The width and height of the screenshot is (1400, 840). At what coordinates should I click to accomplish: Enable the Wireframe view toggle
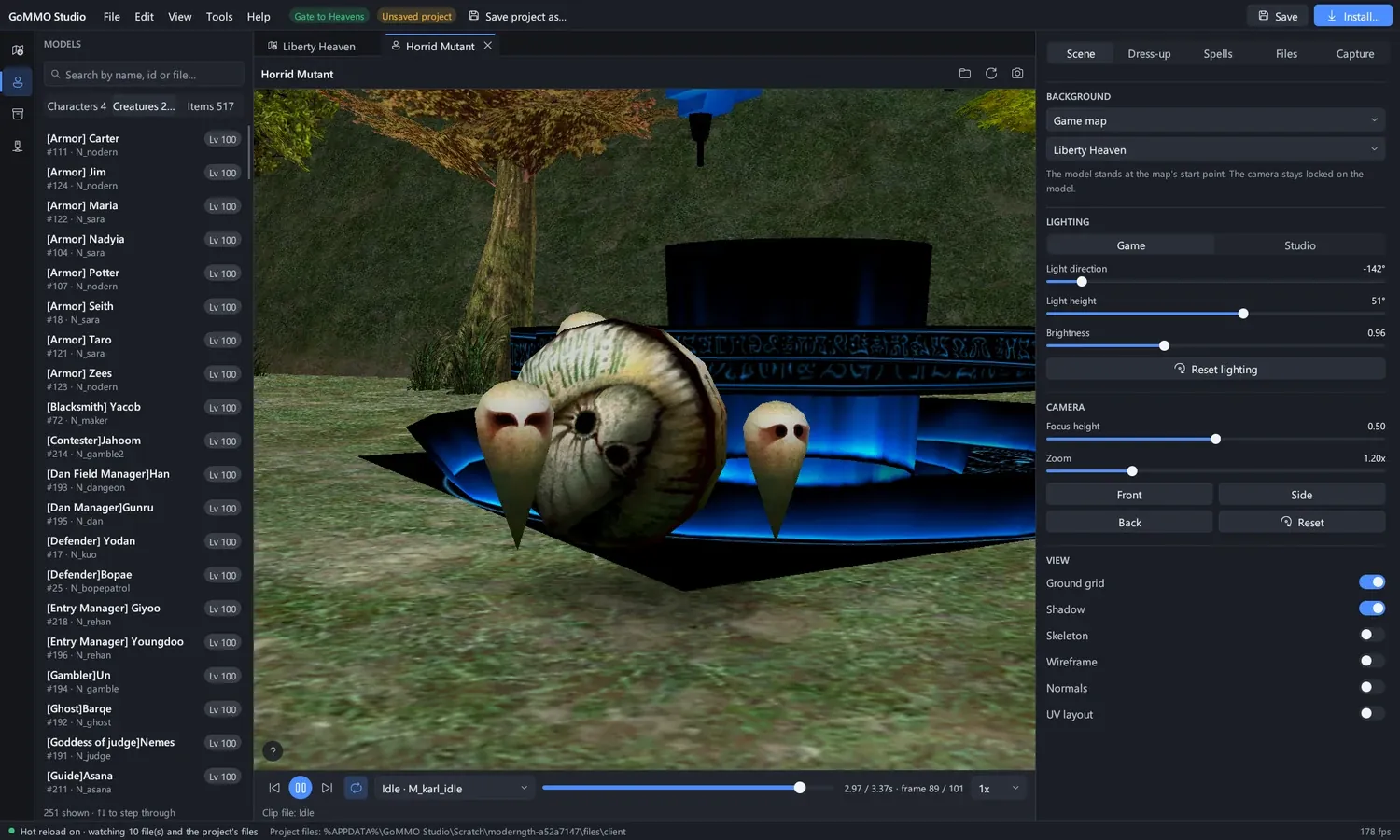click(x=1372, y=661)
